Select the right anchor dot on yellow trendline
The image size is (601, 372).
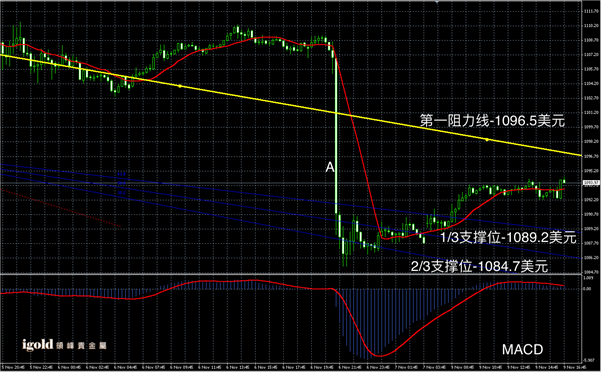pos(487,140)
